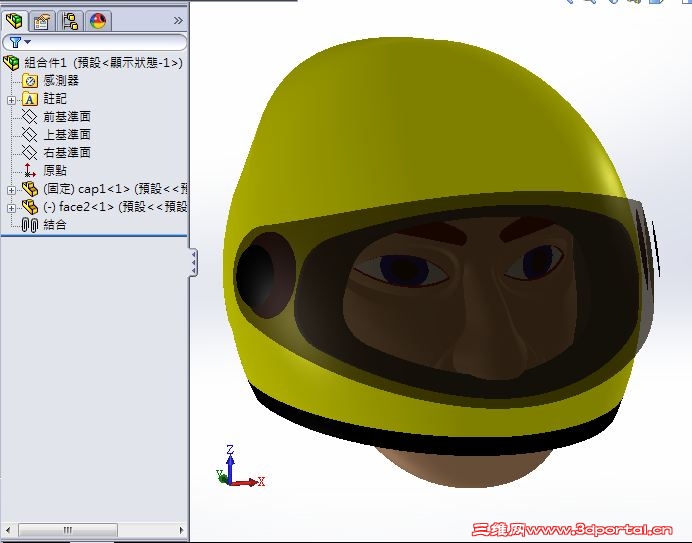Select the 結合 mates folder

pos(55,225)
